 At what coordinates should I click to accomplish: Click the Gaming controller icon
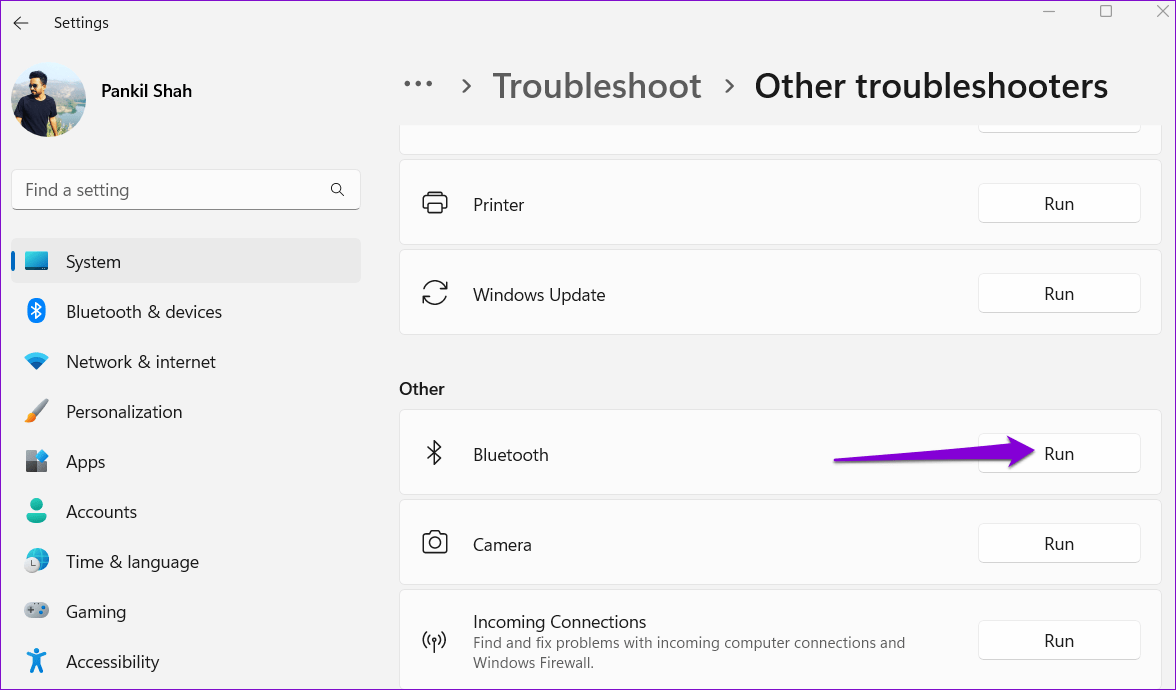(37, 611)
